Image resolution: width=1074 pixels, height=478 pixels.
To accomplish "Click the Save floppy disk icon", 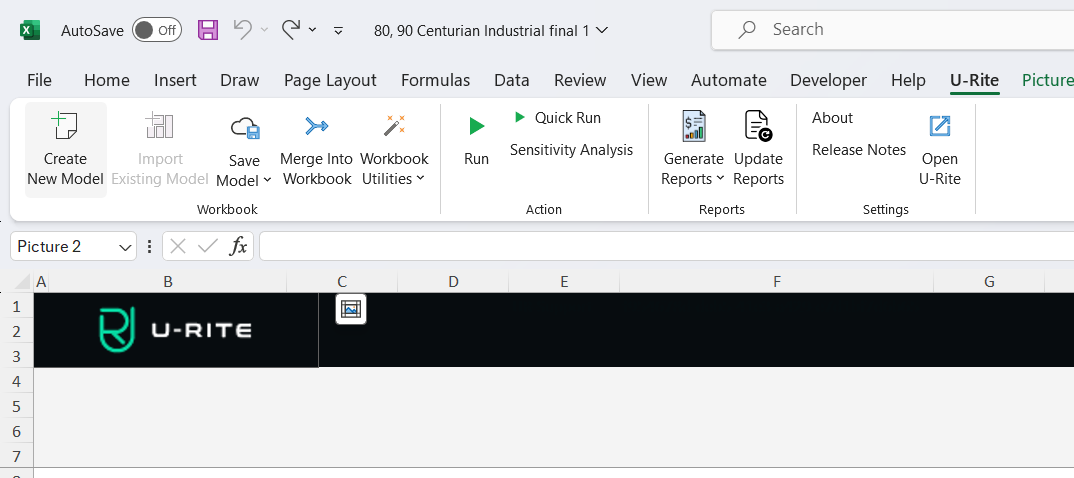I will 208,30.
